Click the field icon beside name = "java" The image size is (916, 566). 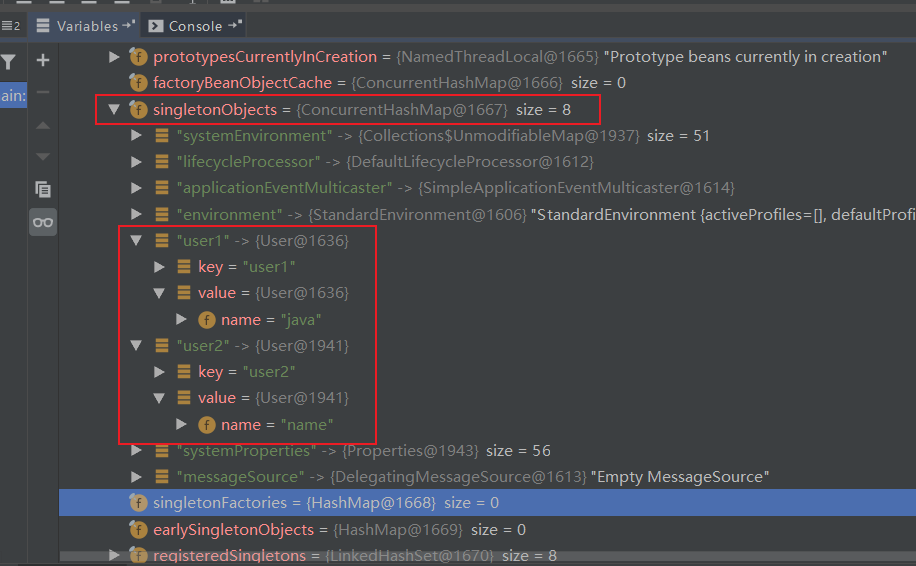207,320
